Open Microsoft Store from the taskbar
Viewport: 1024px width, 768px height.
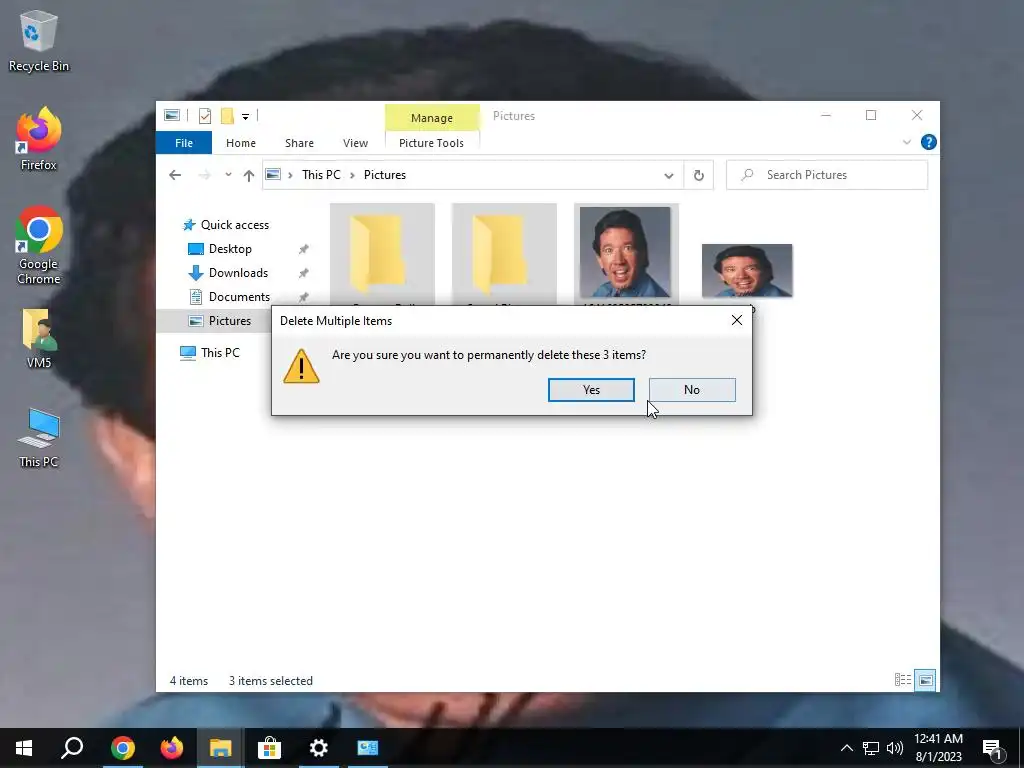tap(269, 748)
